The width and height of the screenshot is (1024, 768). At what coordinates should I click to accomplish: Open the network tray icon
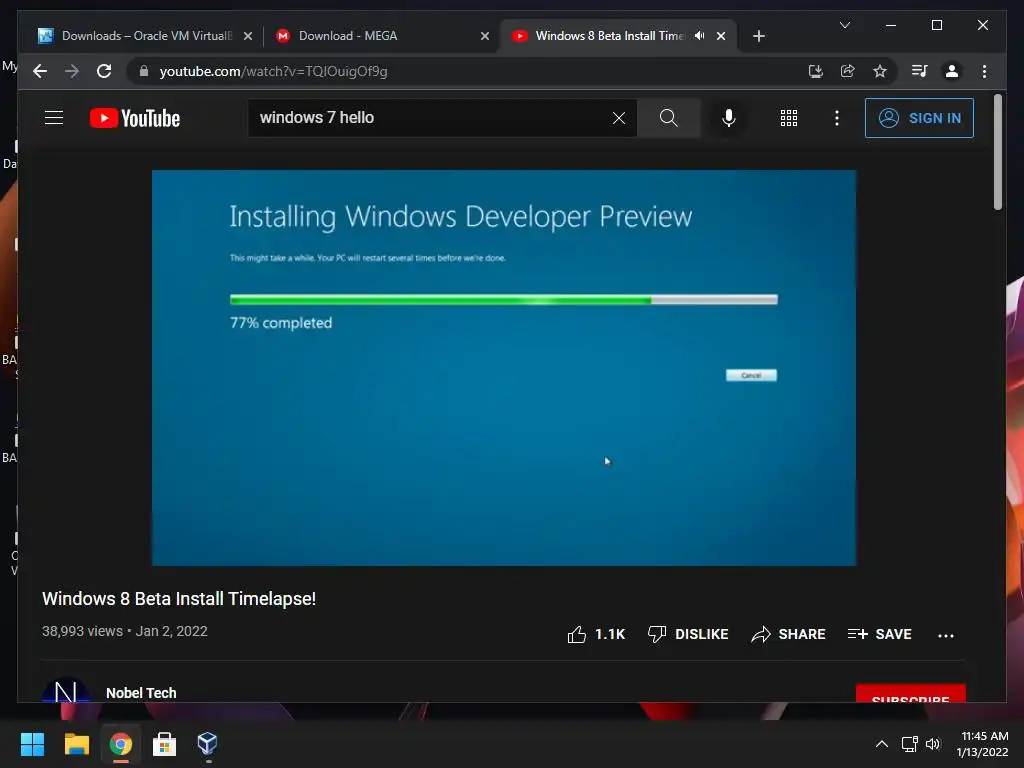click(910, 744)
